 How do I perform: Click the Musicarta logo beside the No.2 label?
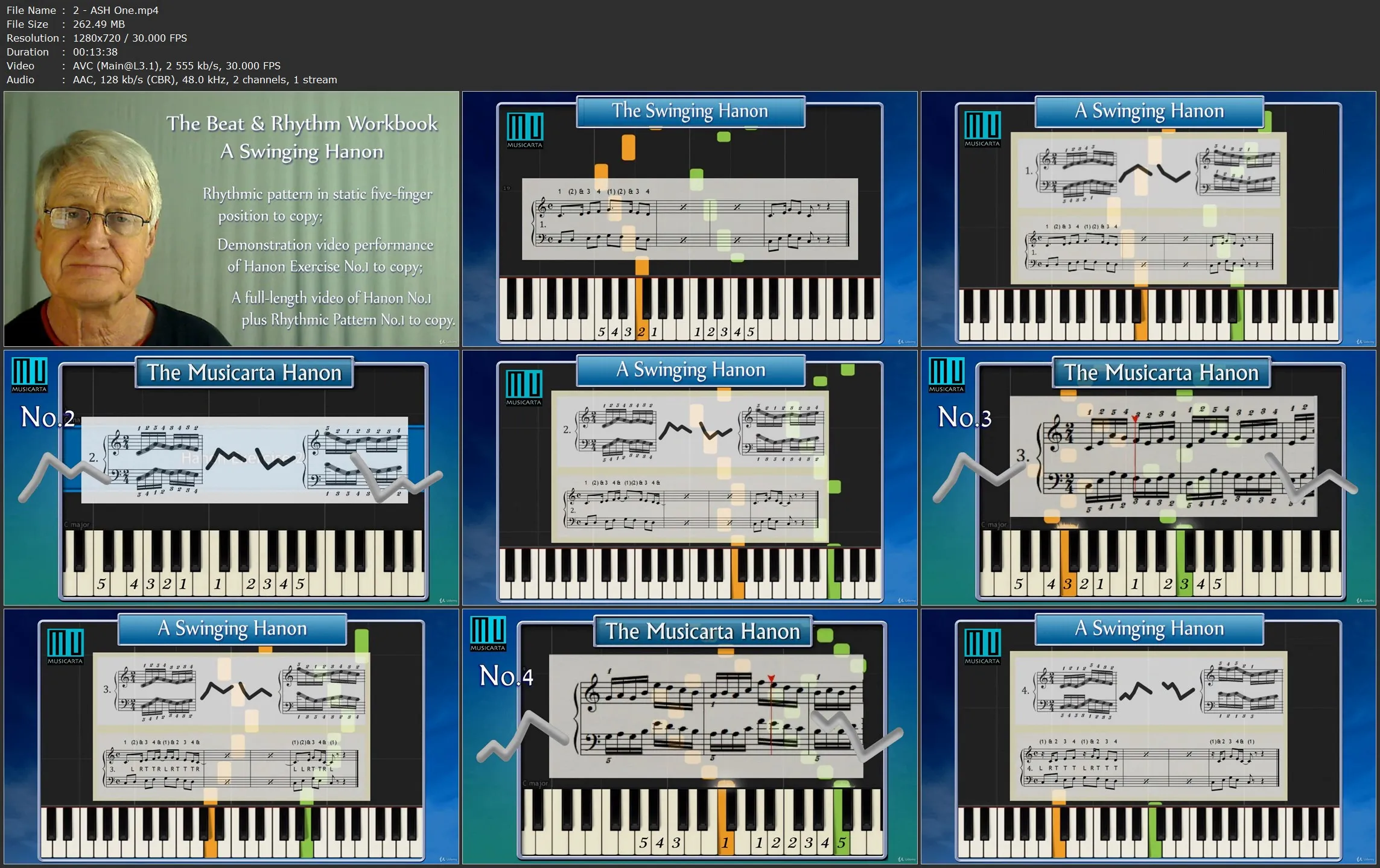click(29, 375)
